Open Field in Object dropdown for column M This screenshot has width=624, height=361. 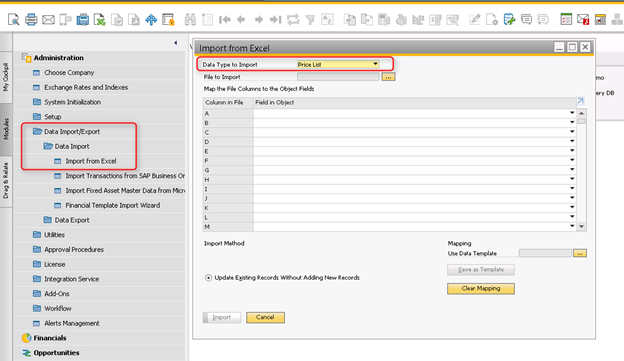tap(572, 226)
